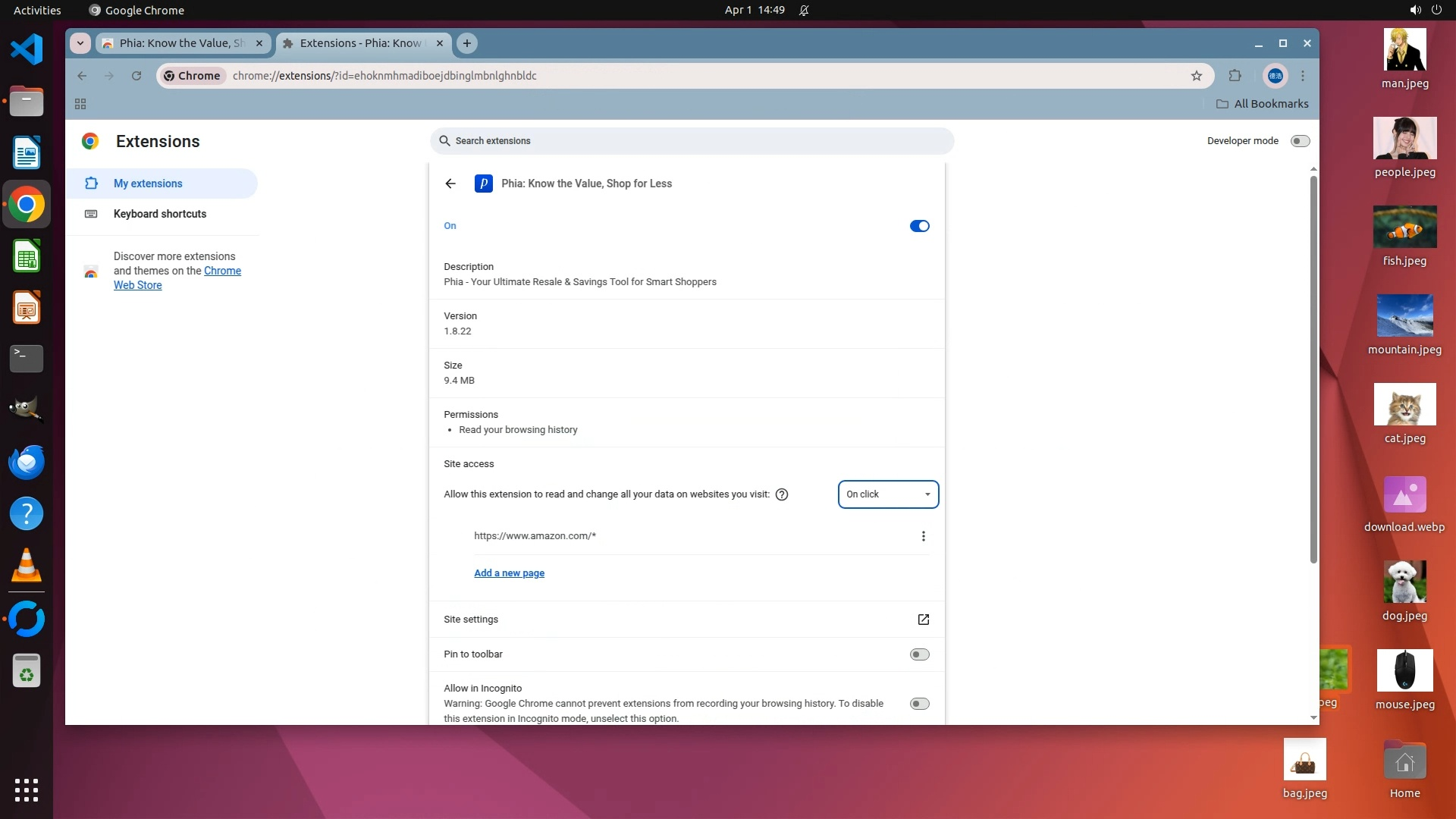Open three-dot menu for amazon.com entry
1456x819 pixels.
pos(923,536)
